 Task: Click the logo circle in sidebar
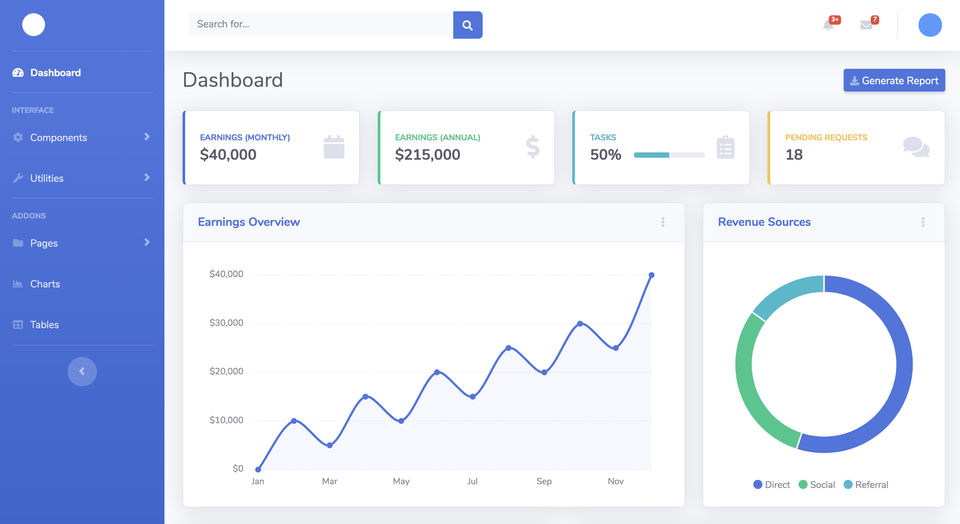click(x=34, y=25)
